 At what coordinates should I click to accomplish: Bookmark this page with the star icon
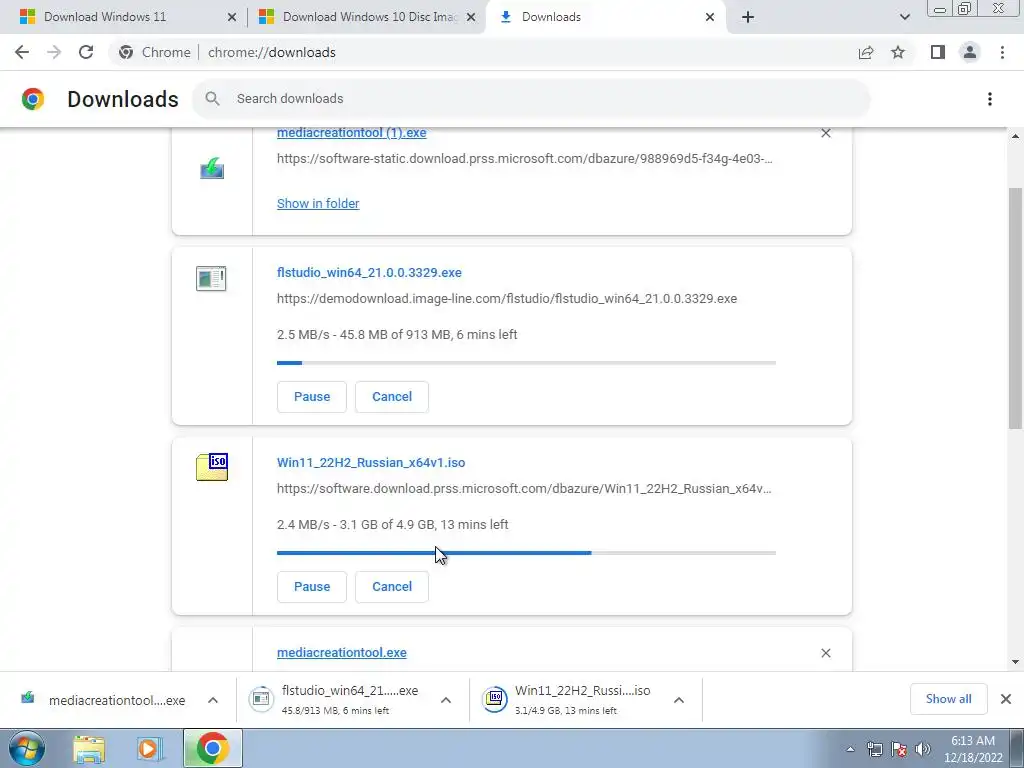coord(898,52)
